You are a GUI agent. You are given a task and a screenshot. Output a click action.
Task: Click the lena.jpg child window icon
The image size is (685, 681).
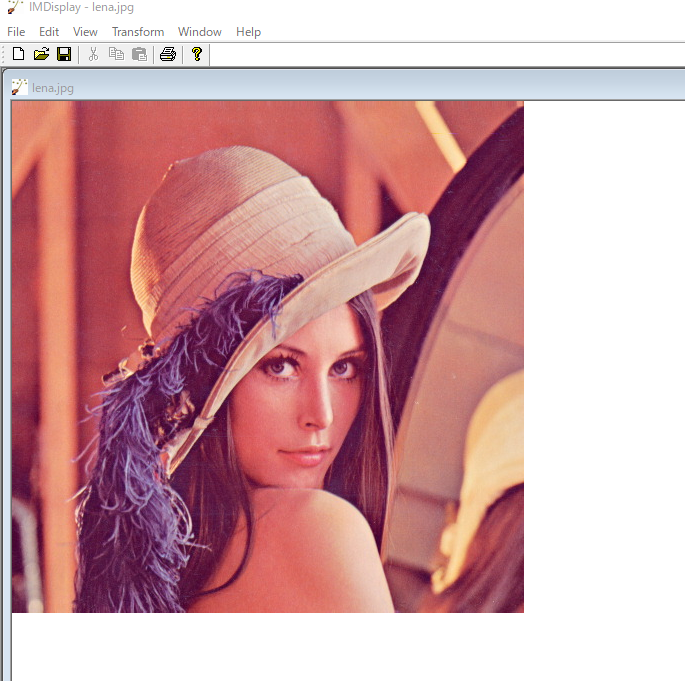click(19, 87)
